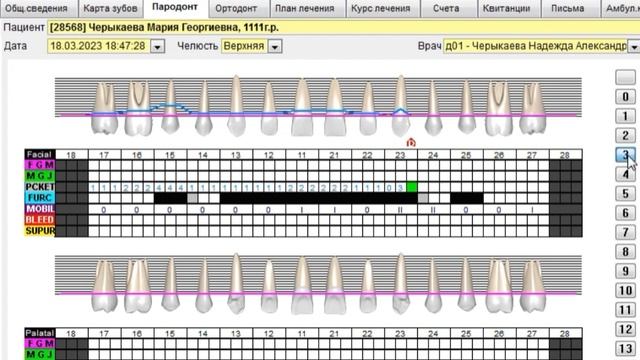640x360 pixels.
Task: Choose depth value 12 button
Action: tap(625, 329)
